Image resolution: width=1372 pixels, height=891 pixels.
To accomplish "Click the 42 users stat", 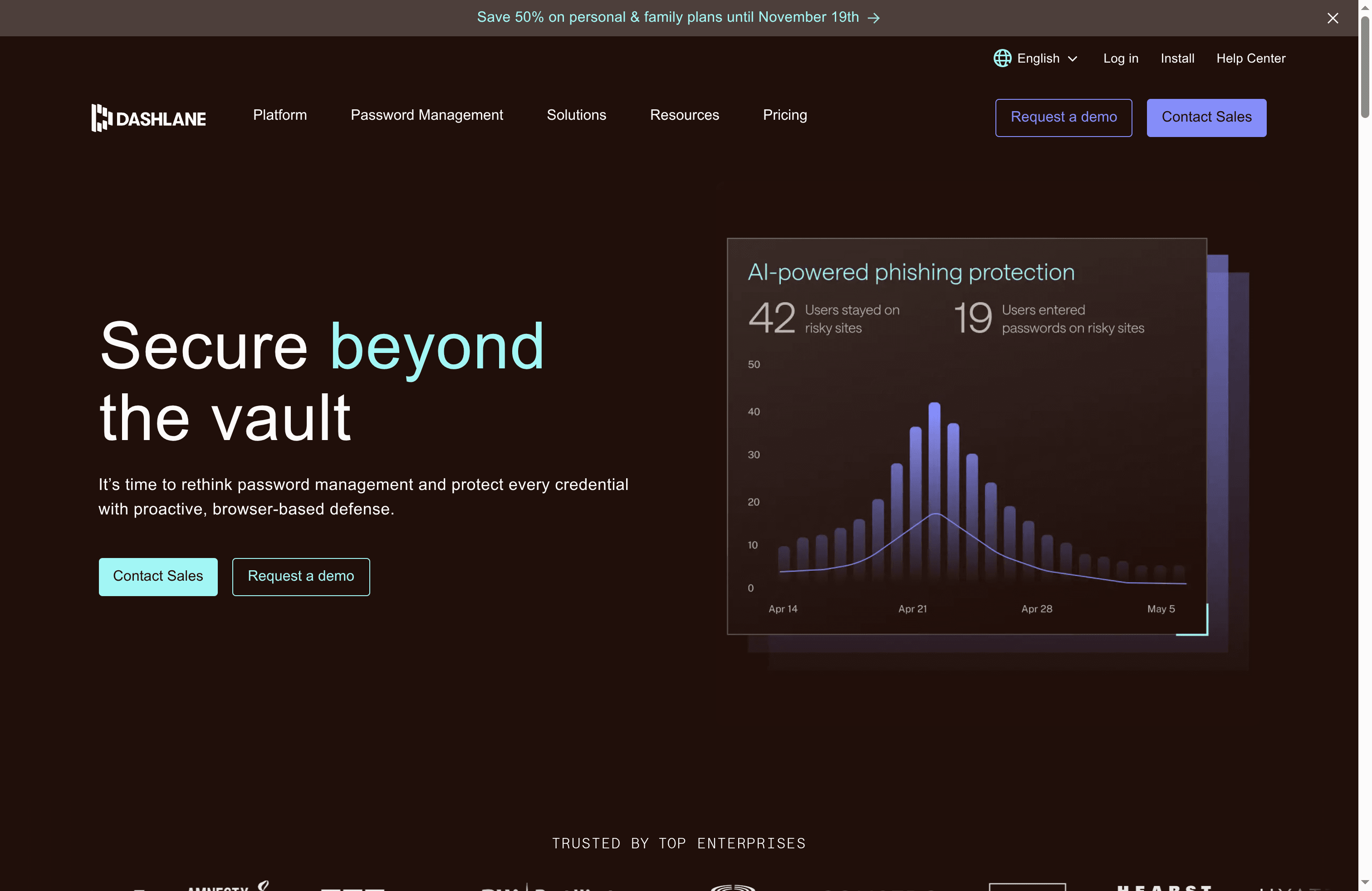I will (x=824, y=318).
